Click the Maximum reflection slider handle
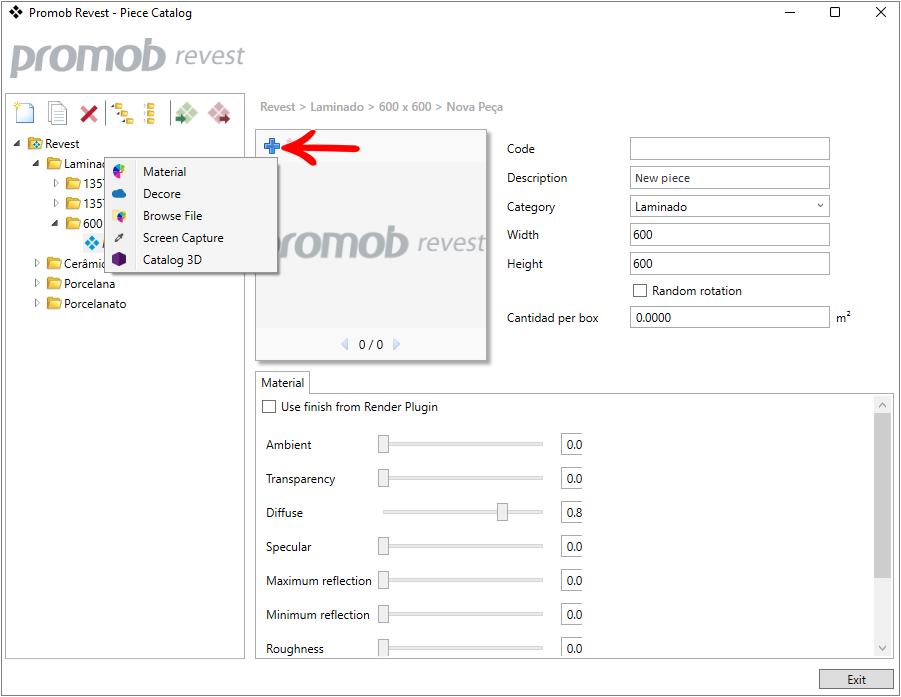Viewport: 901px width, 697px height. pyautogui.click(x=383, y=580)
